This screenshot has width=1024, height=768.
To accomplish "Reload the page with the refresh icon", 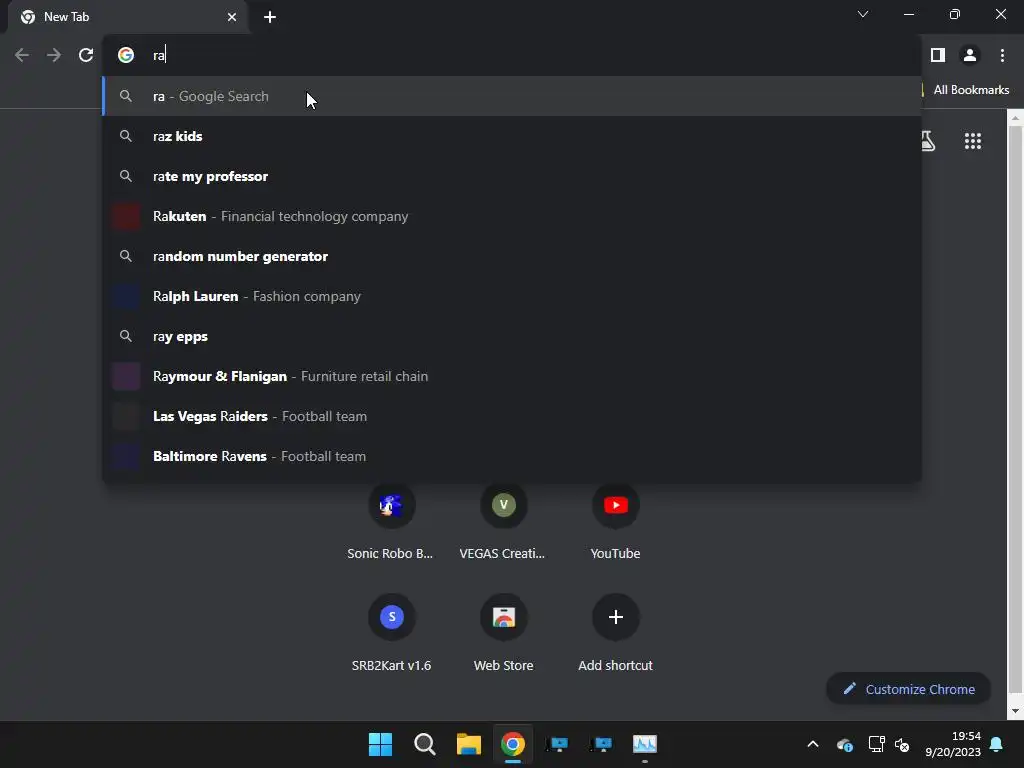I will [x=86, y=56].
